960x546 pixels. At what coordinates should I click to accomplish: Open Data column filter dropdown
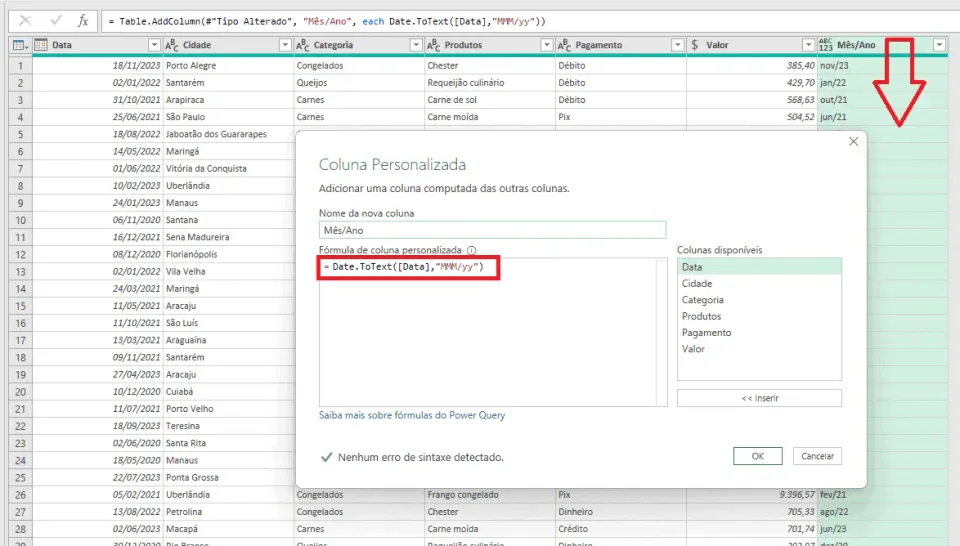point(154,45)
